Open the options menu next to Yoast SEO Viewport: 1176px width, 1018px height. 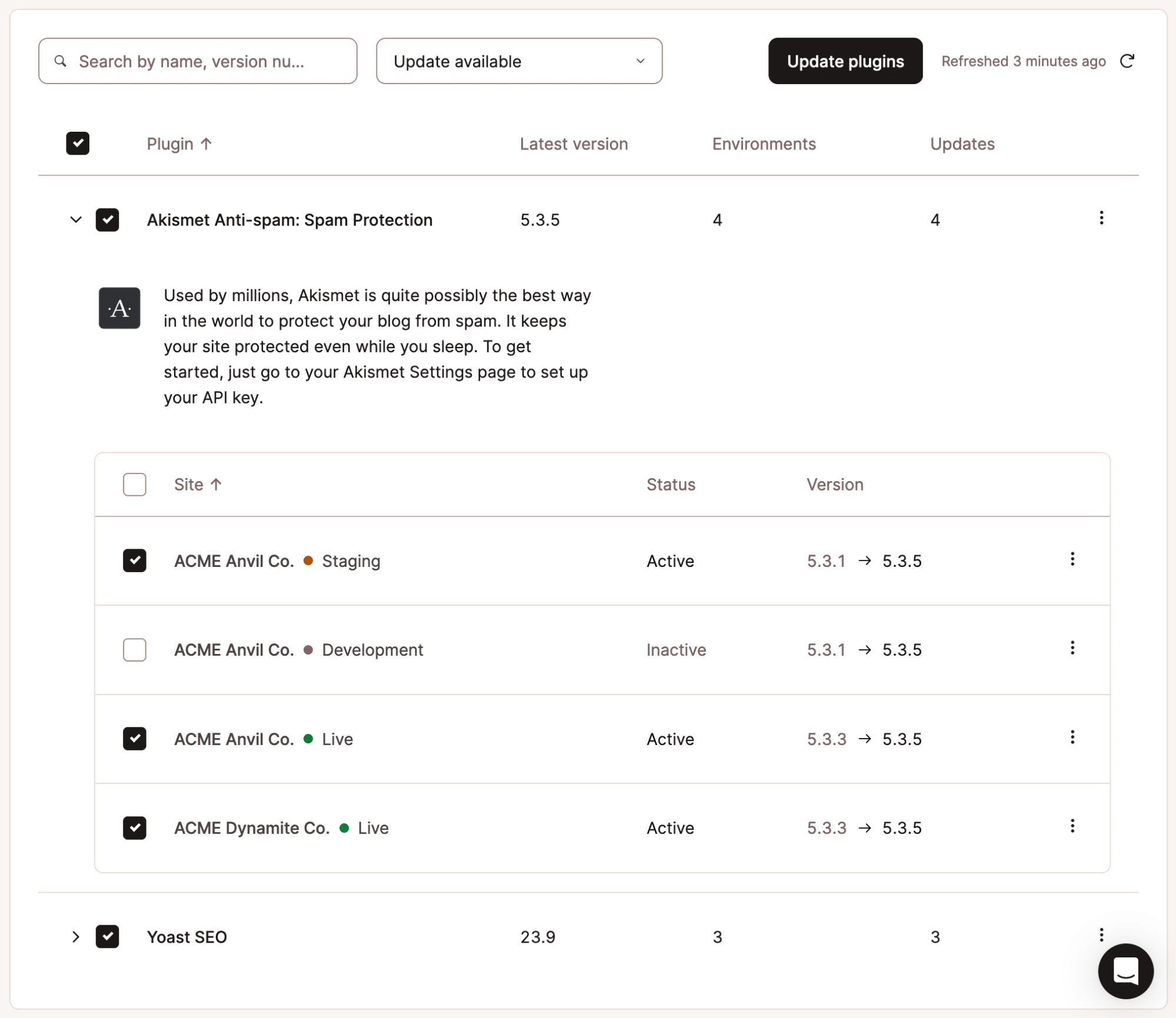[x=1101, y=935]
